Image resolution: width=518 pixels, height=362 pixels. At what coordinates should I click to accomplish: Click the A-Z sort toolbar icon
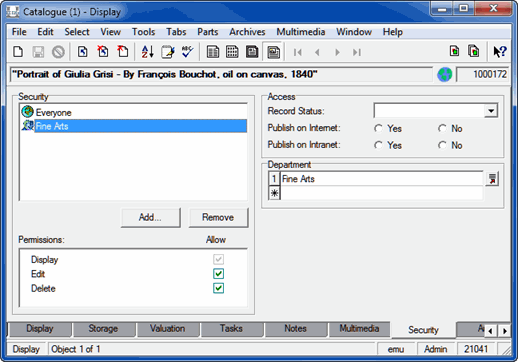click(147, 52)
